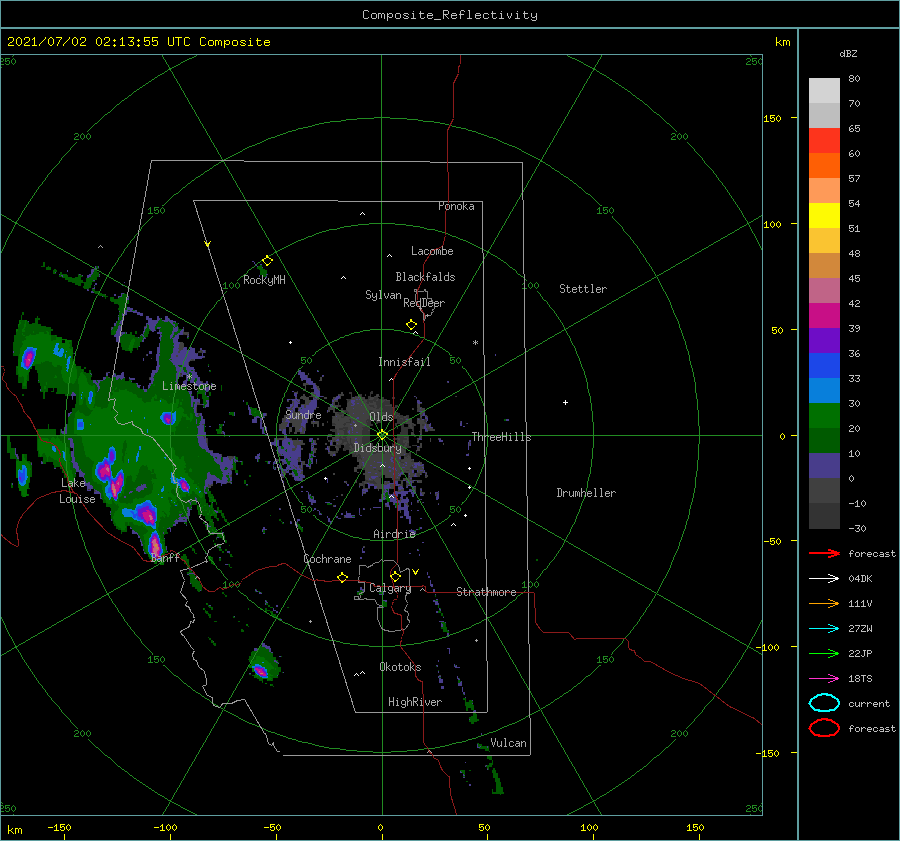900x841 pixels.
Task: Click the cyan 27ZW arrow in the legend
Action: pos(824,629)
